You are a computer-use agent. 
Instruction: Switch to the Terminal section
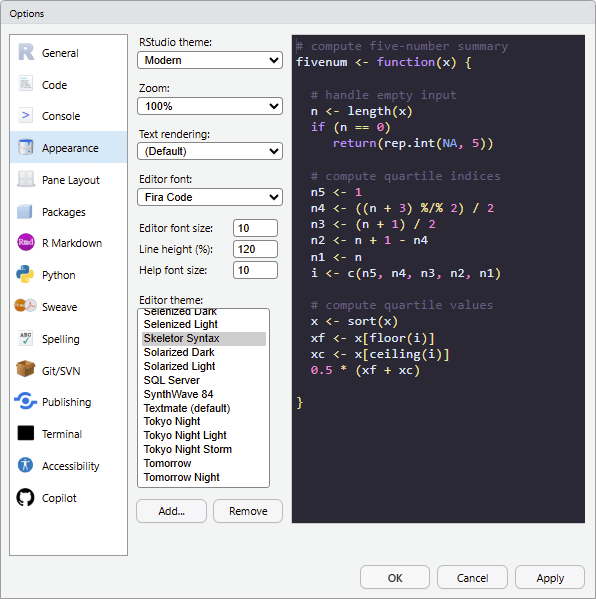pos(69,434)
